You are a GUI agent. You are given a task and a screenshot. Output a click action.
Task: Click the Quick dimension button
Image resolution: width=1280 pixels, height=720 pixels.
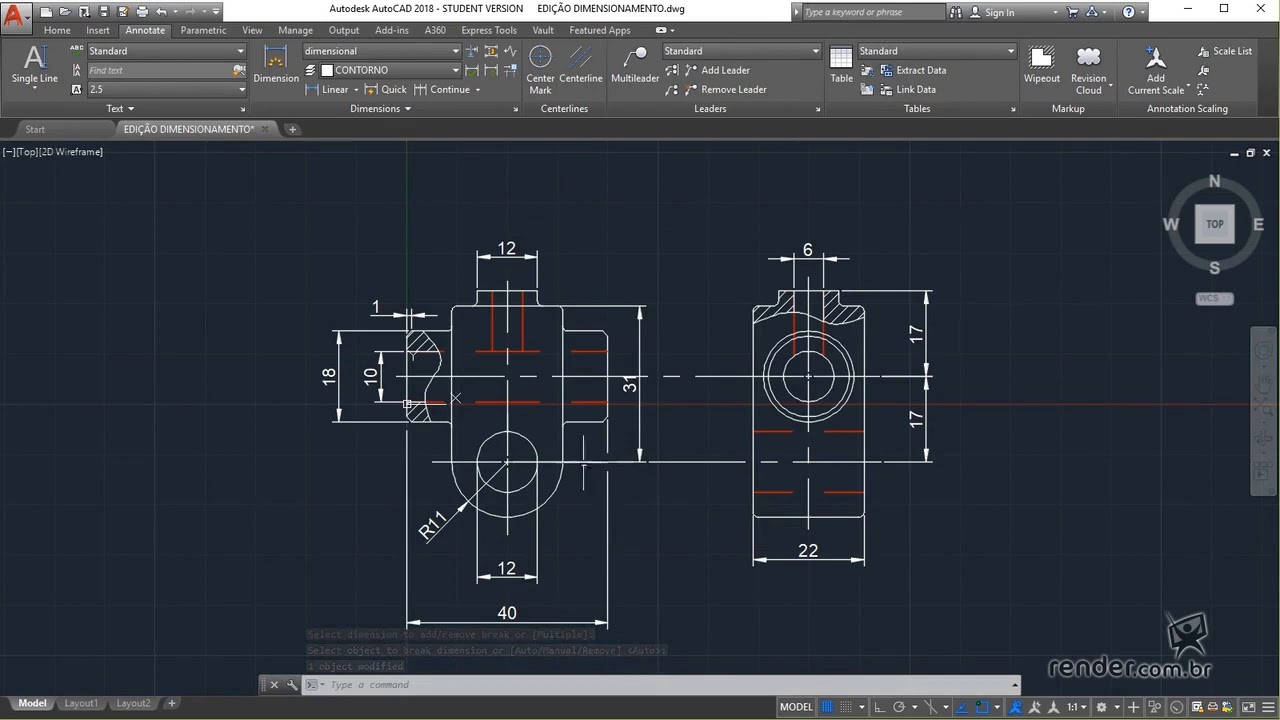tap(386, 89)
